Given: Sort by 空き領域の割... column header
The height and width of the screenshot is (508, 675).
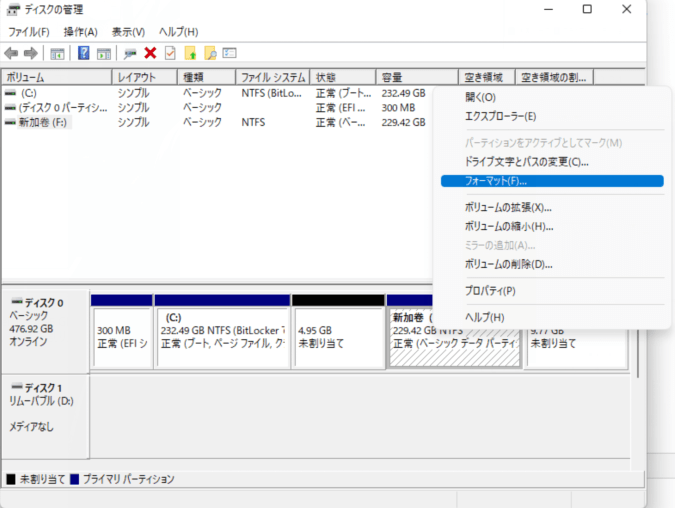Looking at the screenshot, I should pyautogui.click(x=554, y=77).
